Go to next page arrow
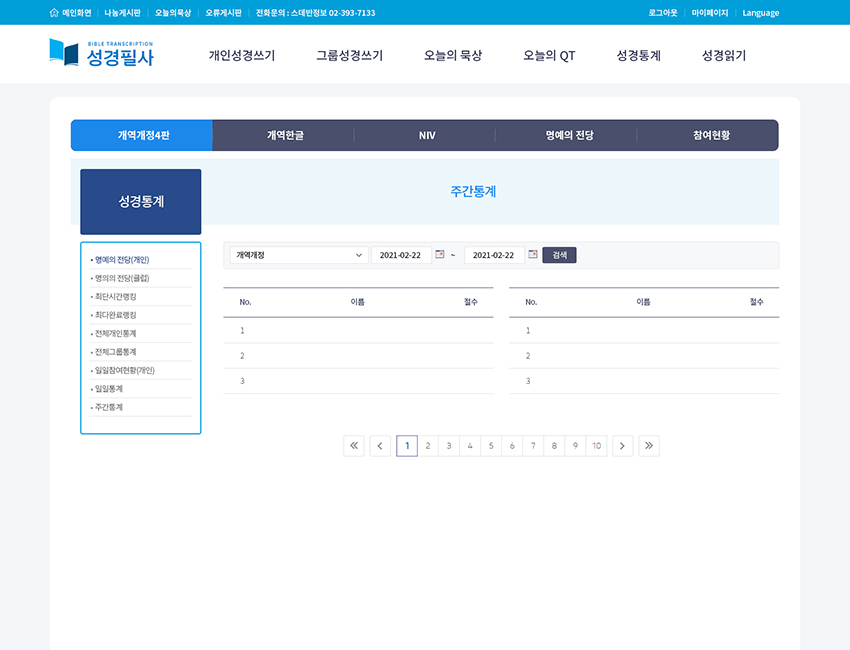 [622, 446]
